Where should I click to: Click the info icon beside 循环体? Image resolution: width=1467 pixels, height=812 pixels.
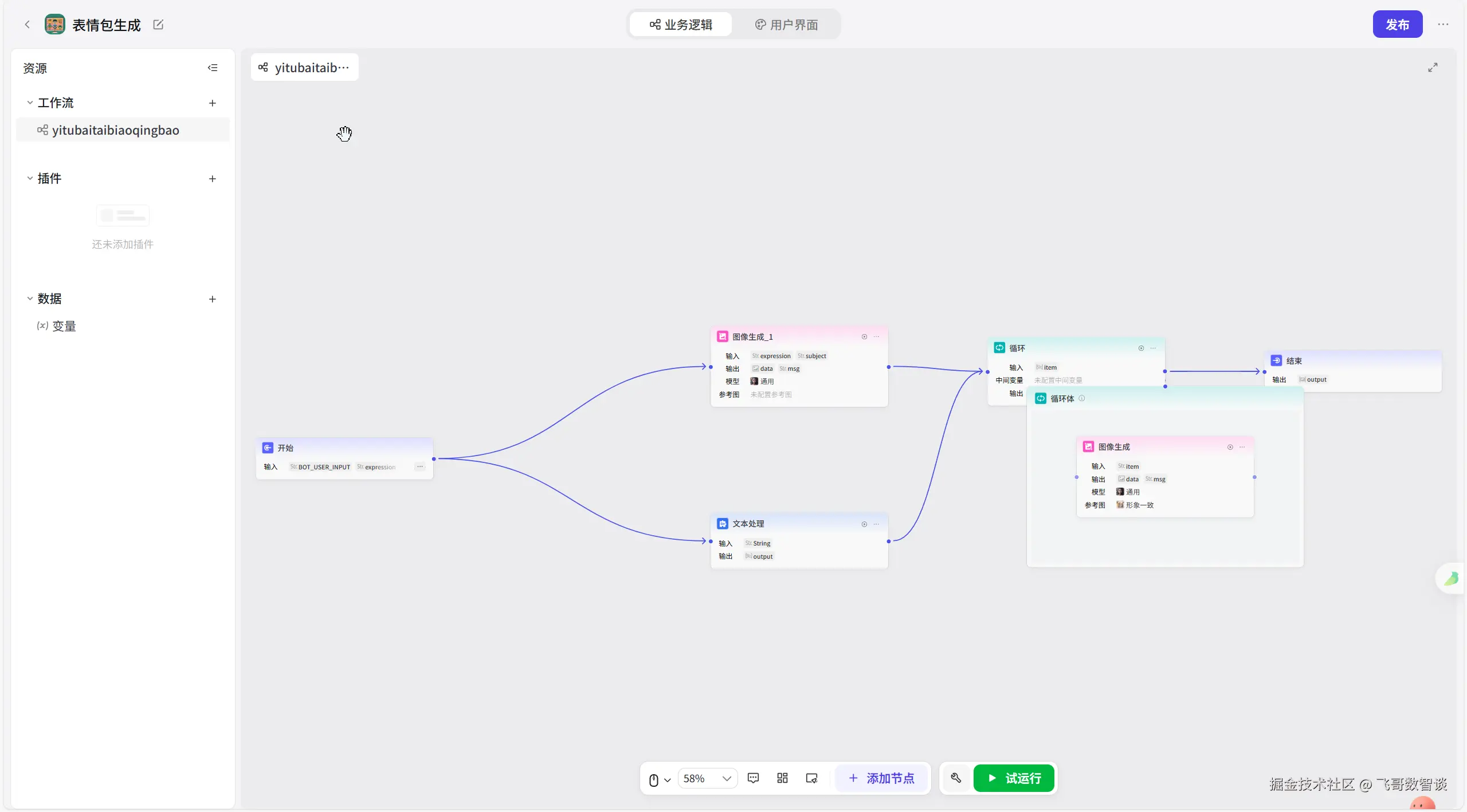point(1082,398)
